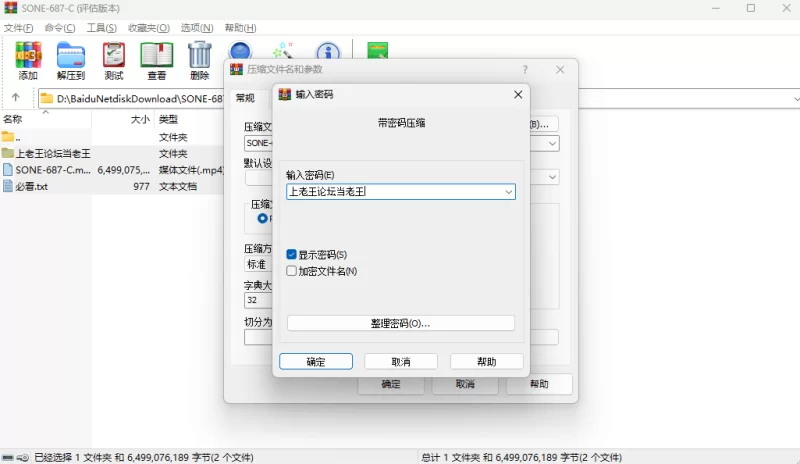This screenshot has height=464, width=800.
Task: Open the Favorites (收藏夹) menu
Action: (x=148, y=28)
